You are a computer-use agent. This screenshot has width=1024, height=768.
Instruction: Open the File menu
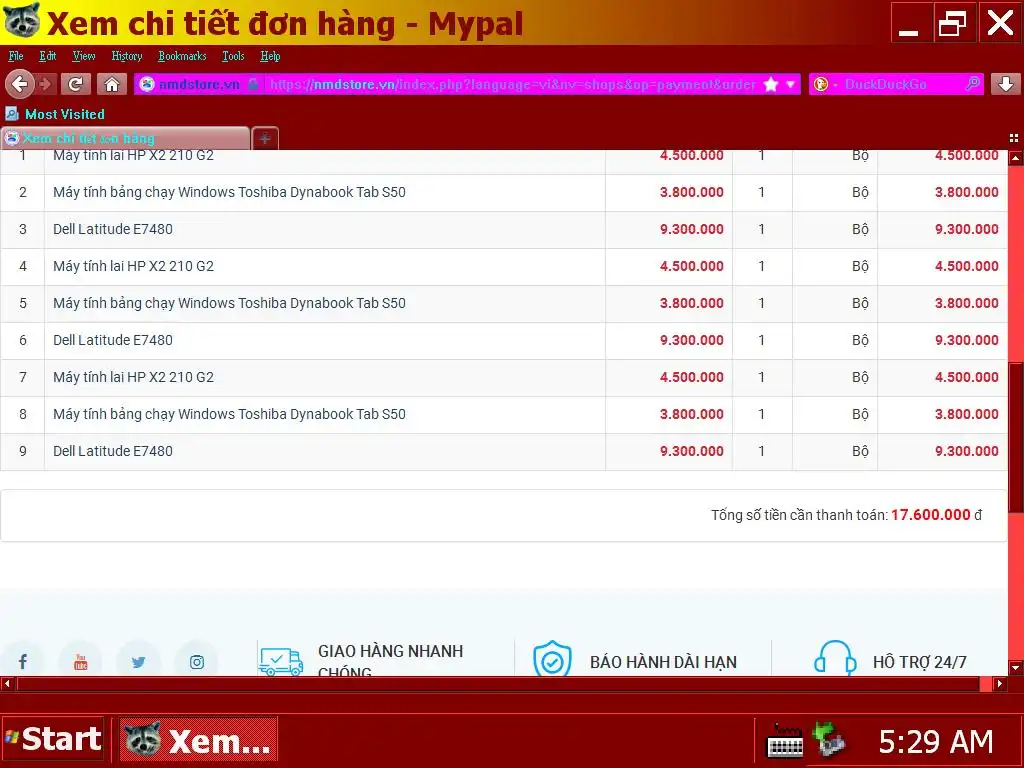(16, 56)
